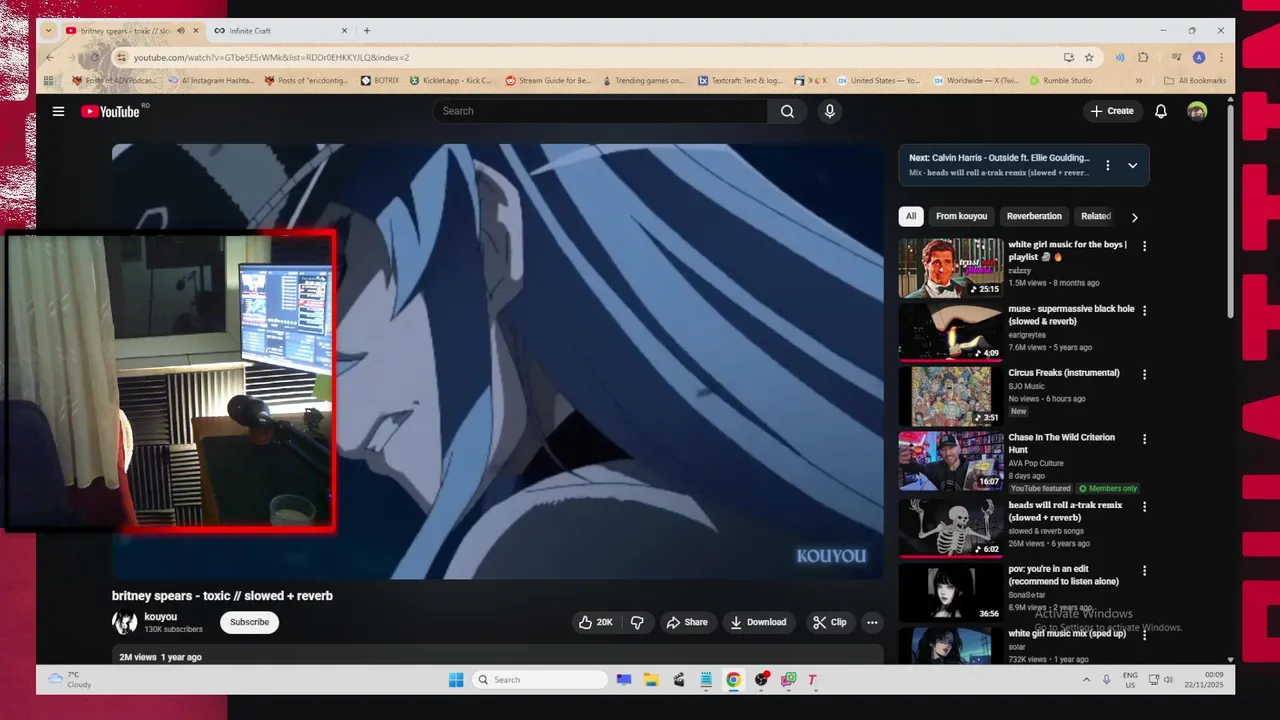Open the tab search dropdown in Chrome
Image resolution: width=1280 pixels, height=720 pixels.
(48, 31)
